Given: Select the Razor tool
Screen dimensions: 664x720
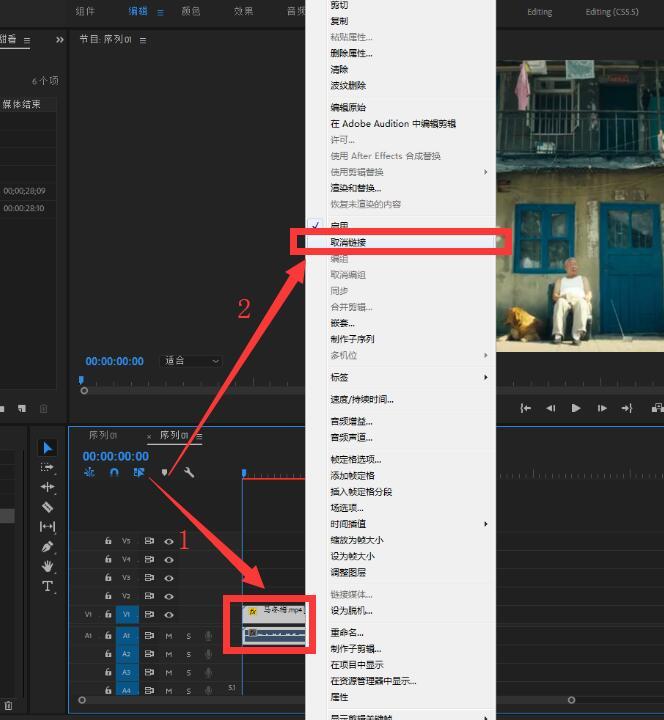Looking at the screenshot, I should pyautogui.click(x=47, y=507).
